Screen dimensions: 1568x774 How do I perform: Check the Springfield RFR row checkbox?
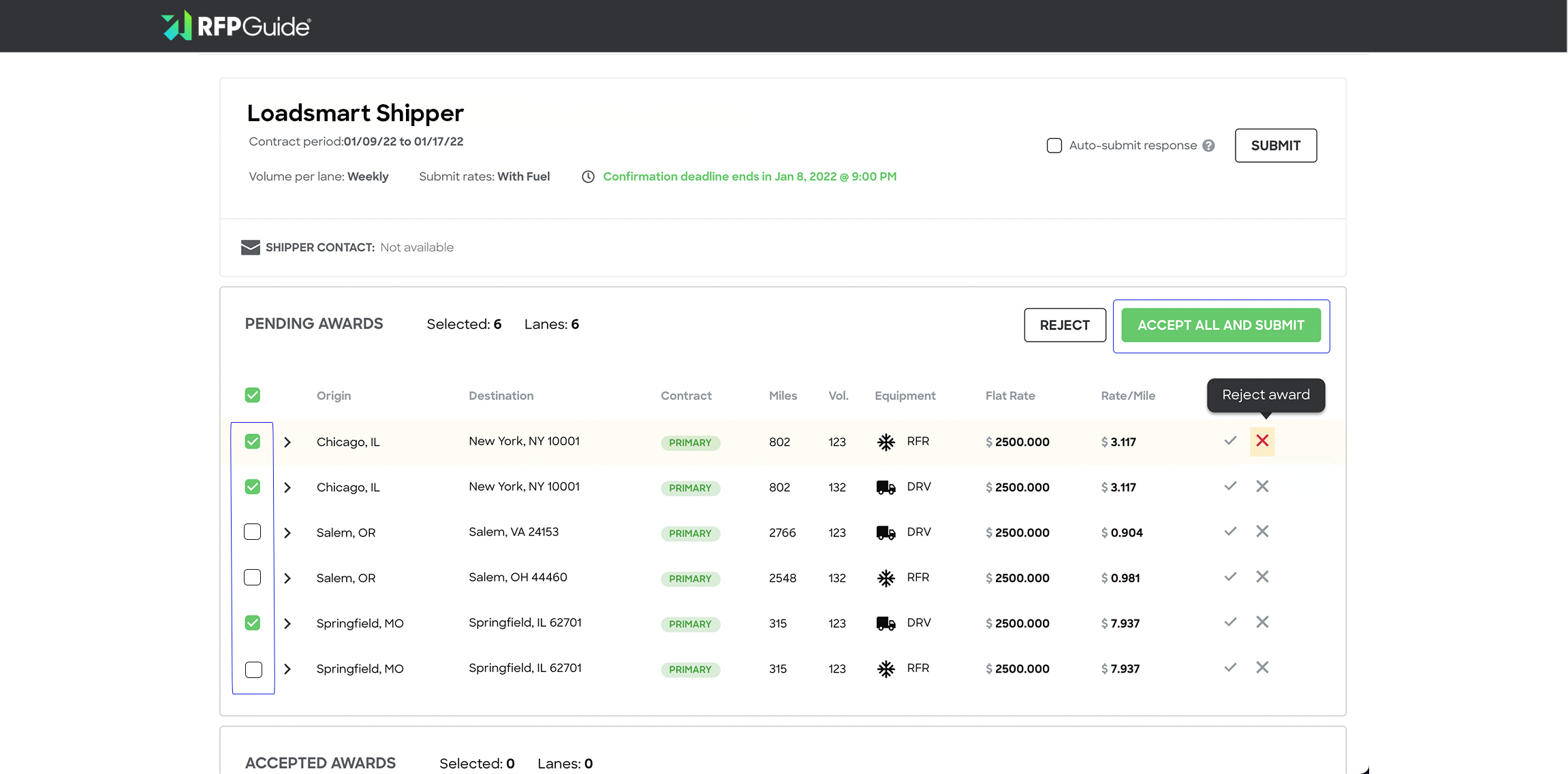pos(253,670)
